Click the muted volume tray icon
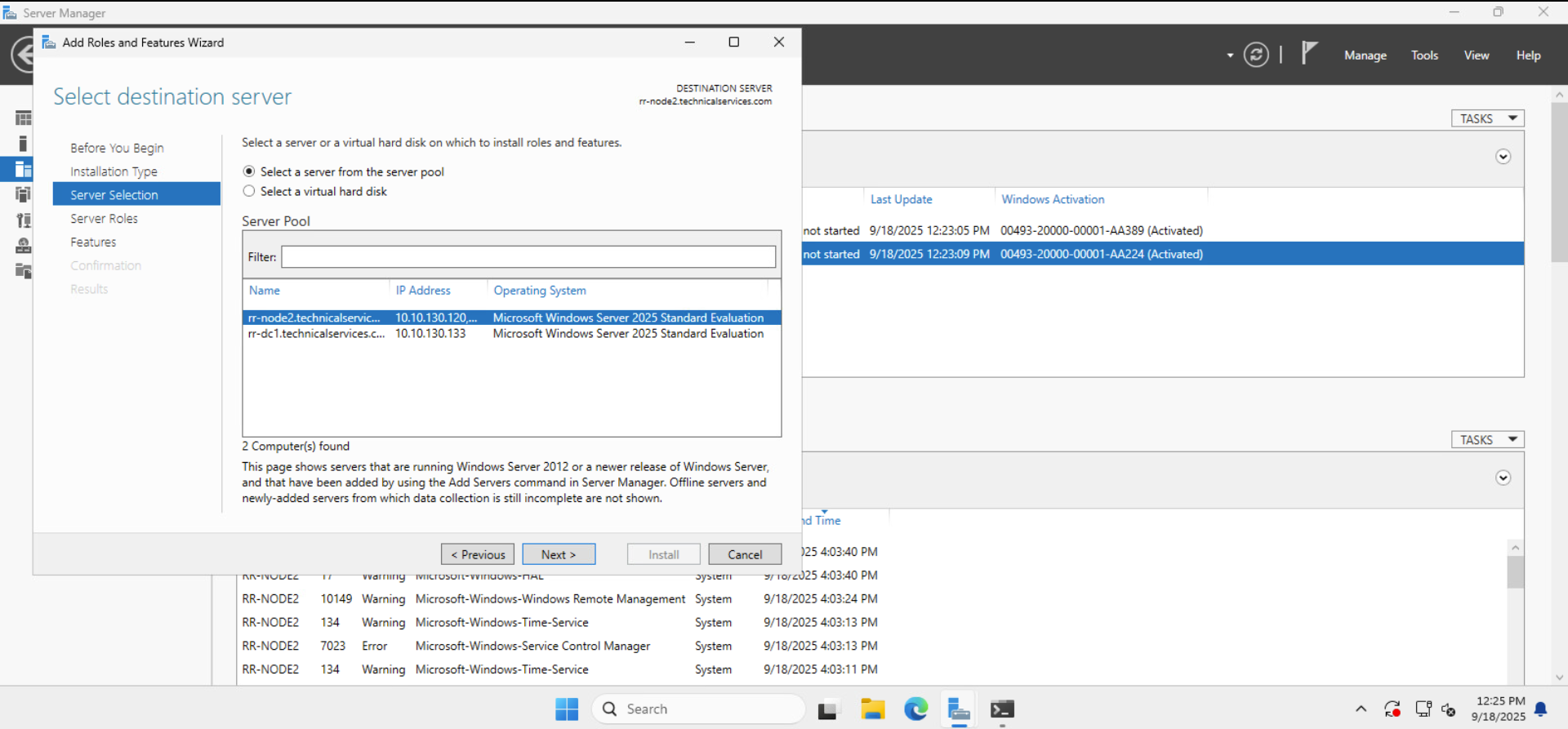Image resolution: width=1568 pixels, height=729 pixels. 1449,709
